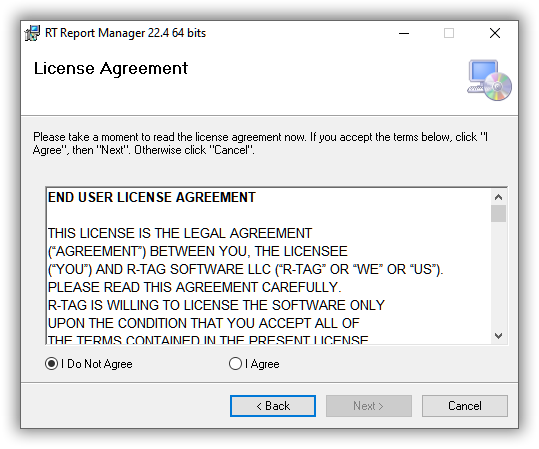Click the disabled Next button
This screenshot has height=449, width=539.
tap(369, 406)
